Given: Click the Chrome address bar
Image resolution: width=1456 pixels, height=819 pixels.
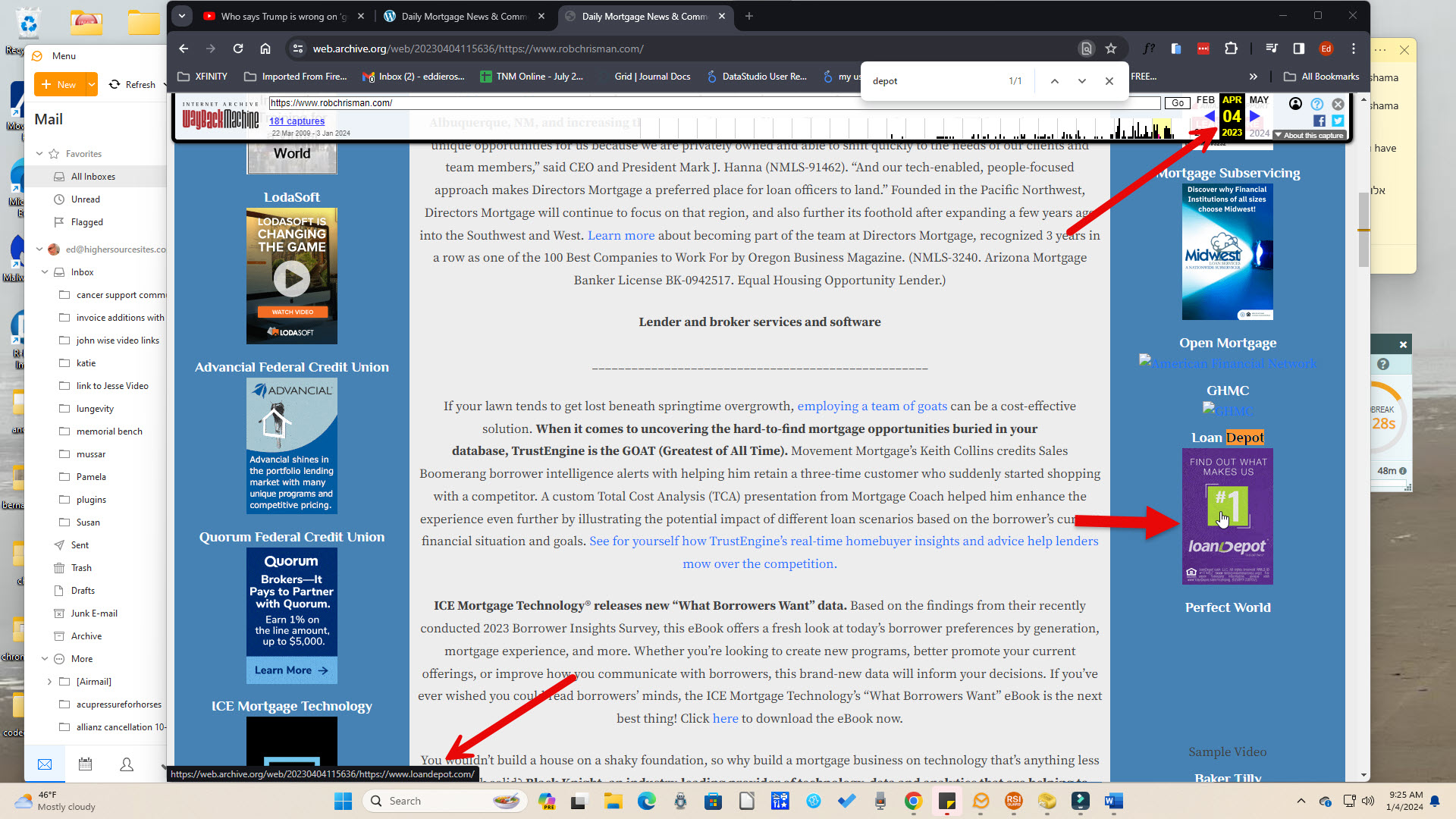Looking at the screenshot, I should (x=682, y=49).
